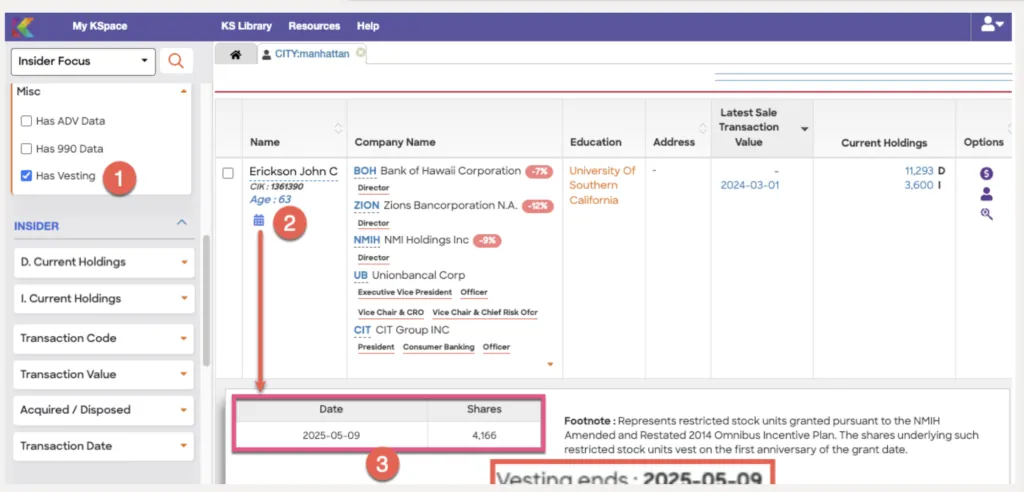Click the Consumer Banking role tag

439,348
